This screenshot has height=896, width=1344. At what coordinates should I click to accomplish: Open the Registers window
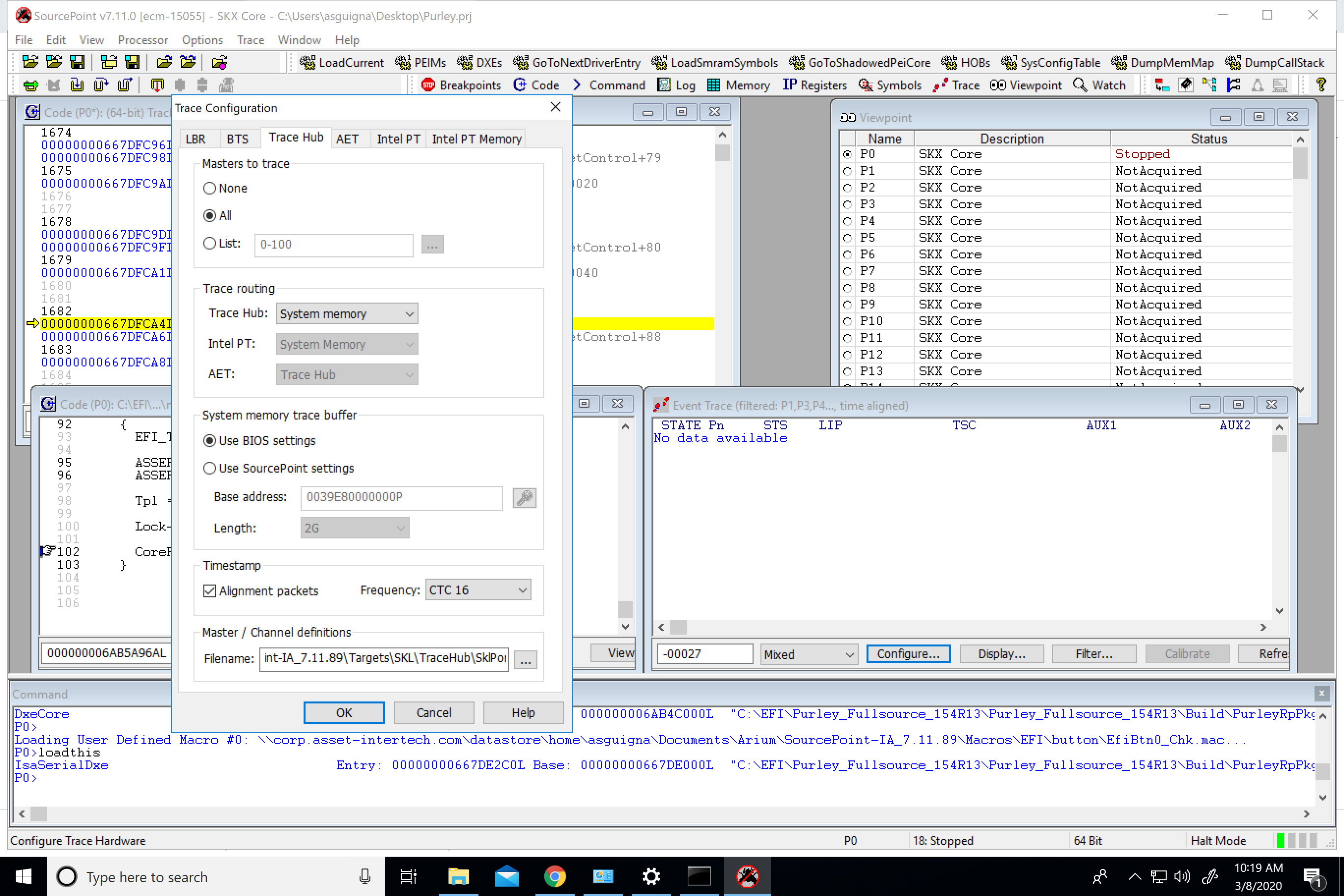[814, 85]
